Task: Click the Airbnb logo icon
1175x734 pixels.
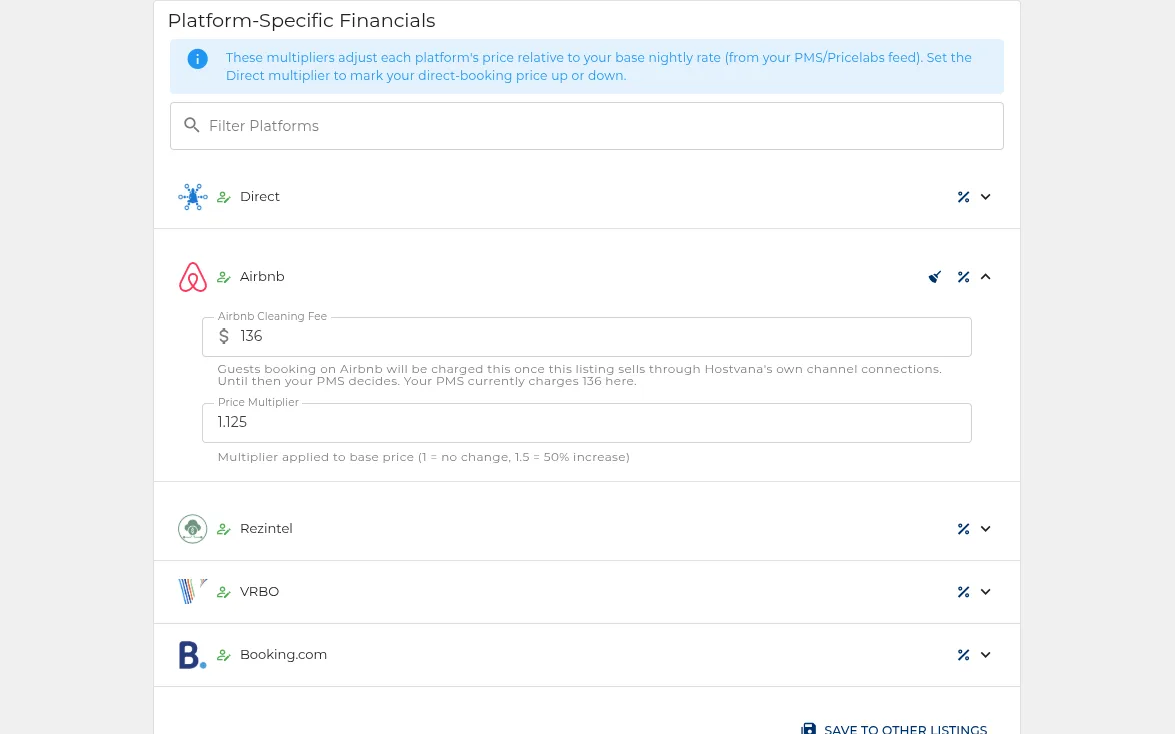Action: [193, 277]
